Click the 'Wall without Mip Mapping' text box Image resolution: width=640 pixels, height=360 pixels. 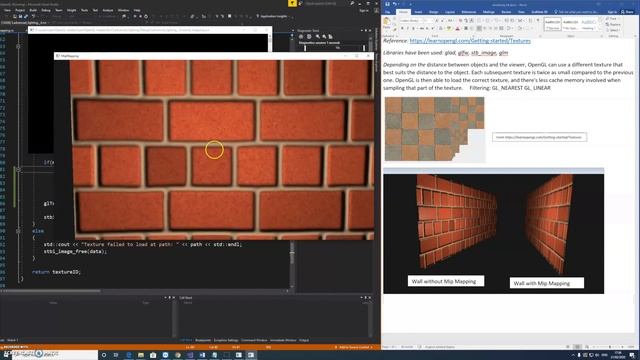(446, 281)
